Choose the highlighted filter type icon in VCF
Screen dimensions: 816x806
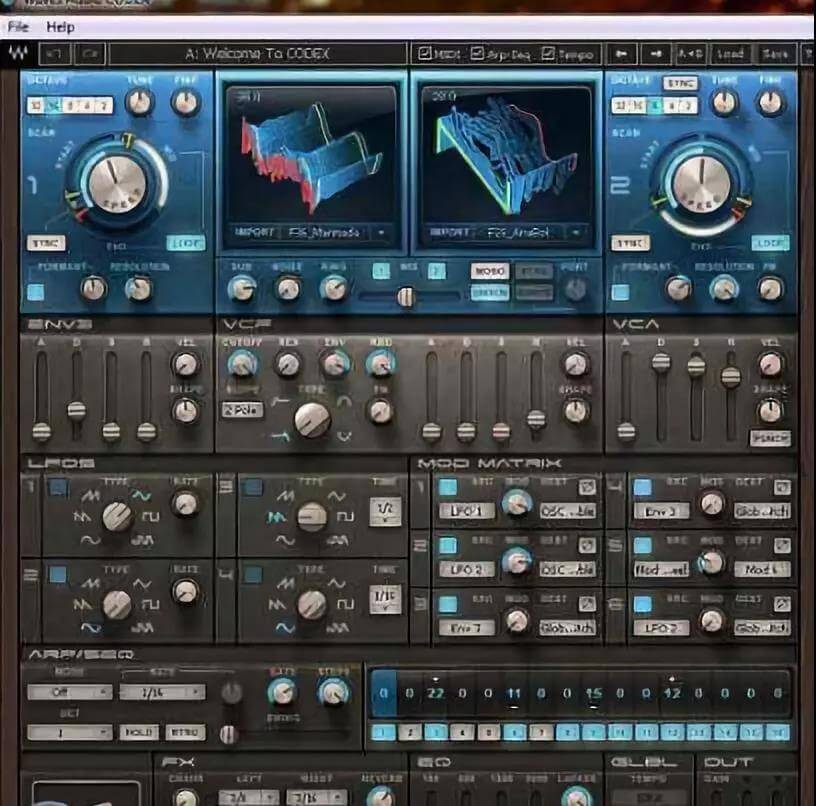tap(280, 436)
